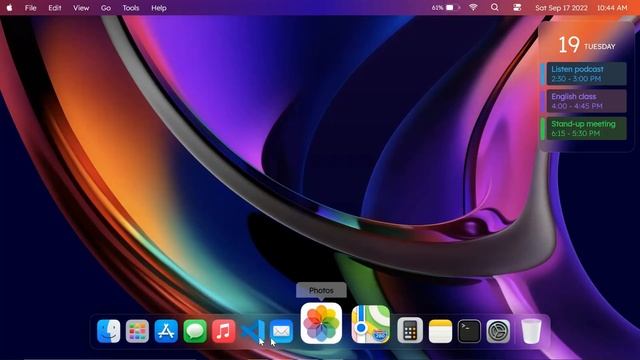Open the Edit menu
Image resolution: width=640 pixels, height=360 pixels.
(x=55, y=8)
